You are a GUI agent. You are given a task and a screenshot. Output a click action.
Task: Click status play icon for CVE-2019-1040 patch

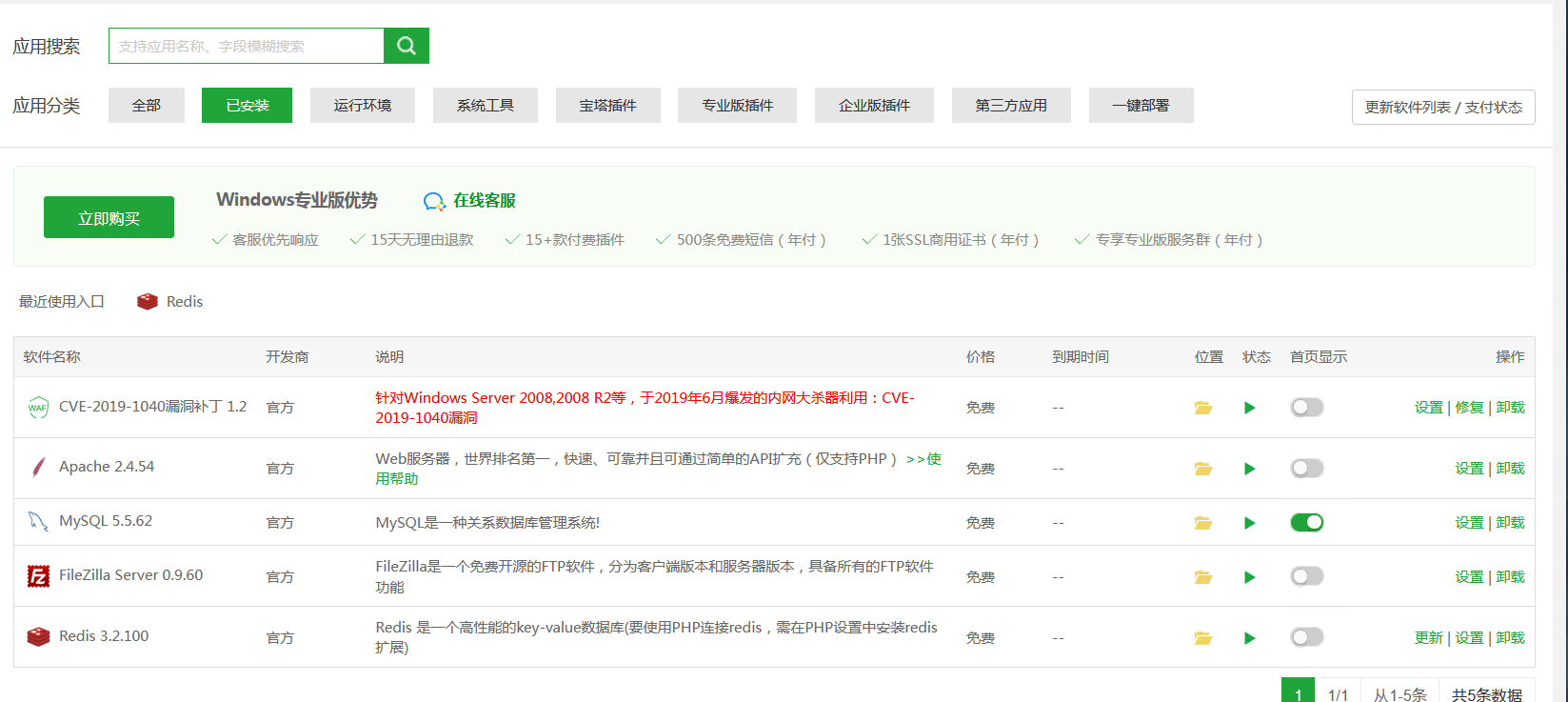[1250, 408]
